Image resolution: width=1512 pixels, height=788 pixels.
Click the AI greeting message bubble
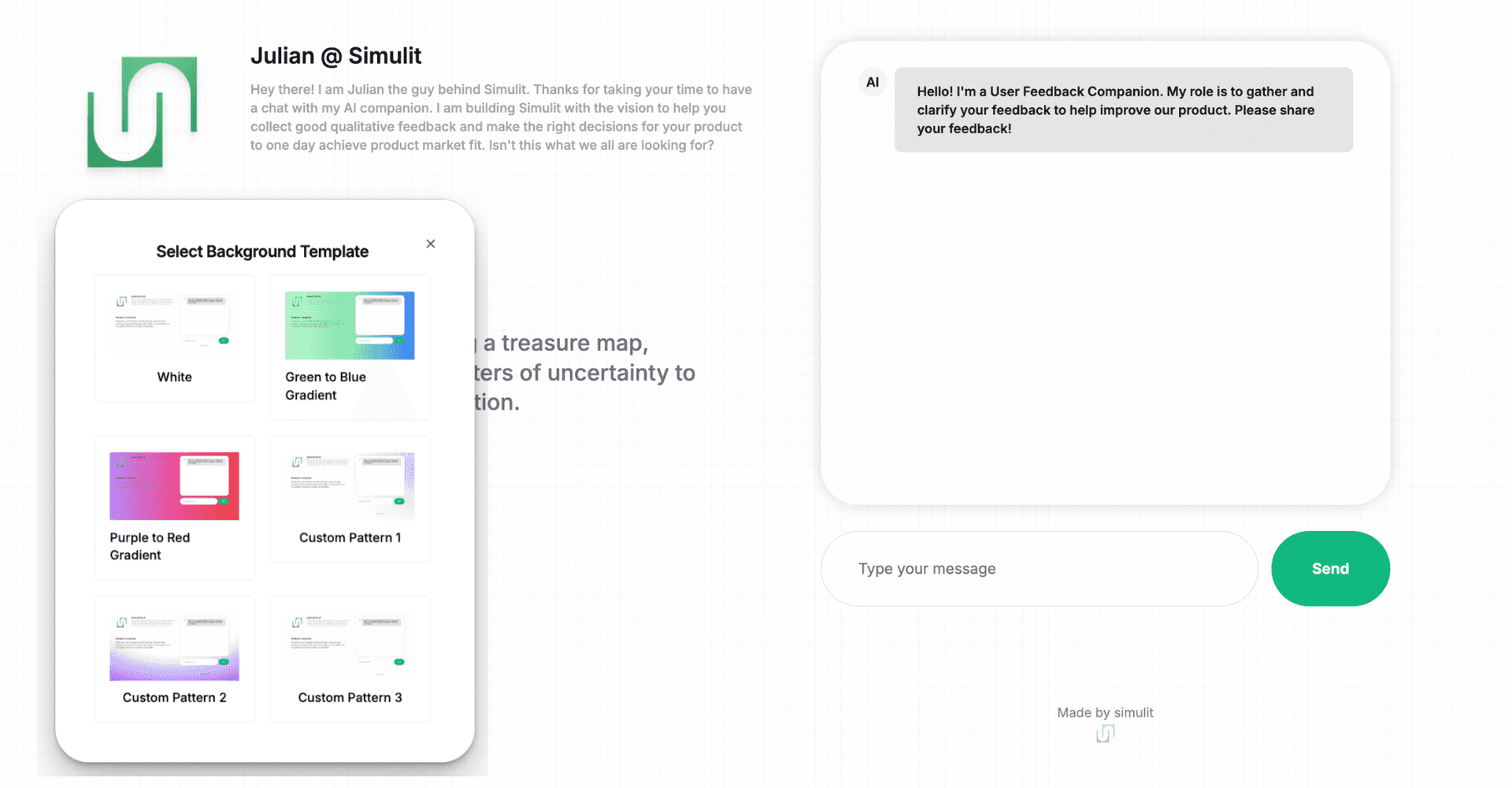click(1123, 110)
